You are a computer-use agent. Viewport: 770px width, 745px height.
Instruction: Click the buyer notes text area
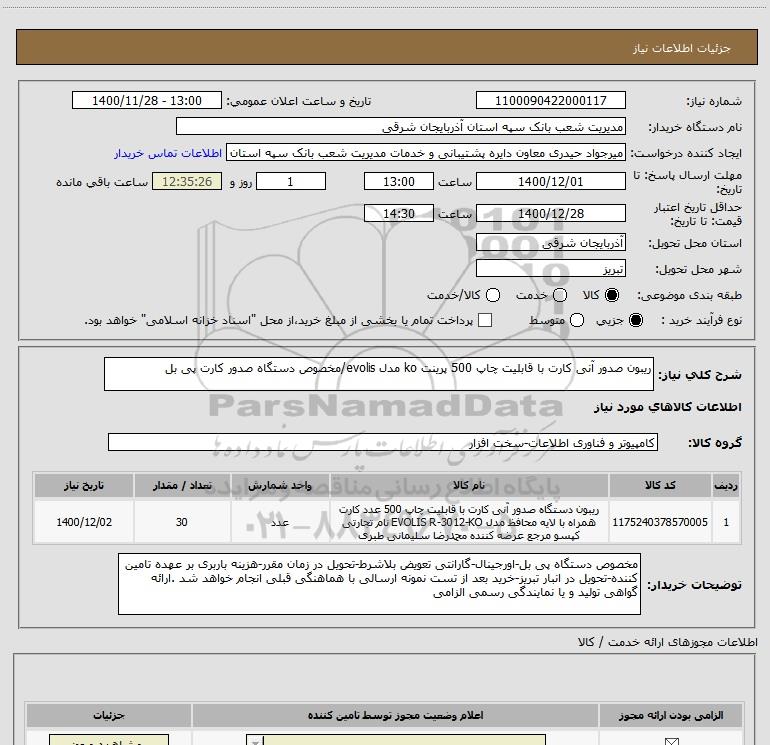coord(379,583)
